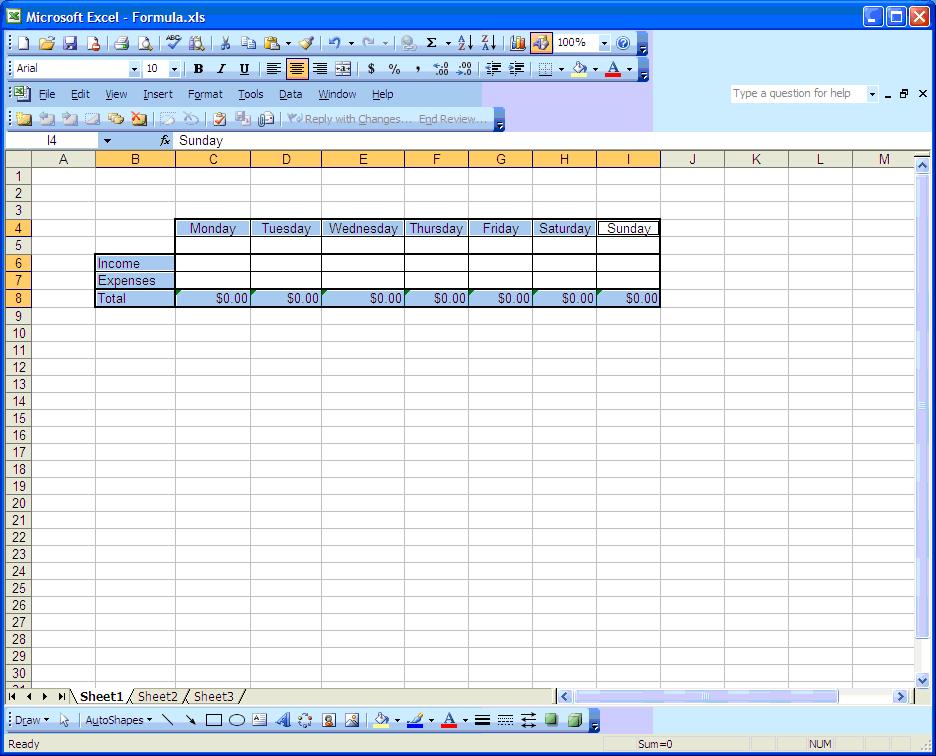Toggle Underline formatting

click(x=244, y=69)
